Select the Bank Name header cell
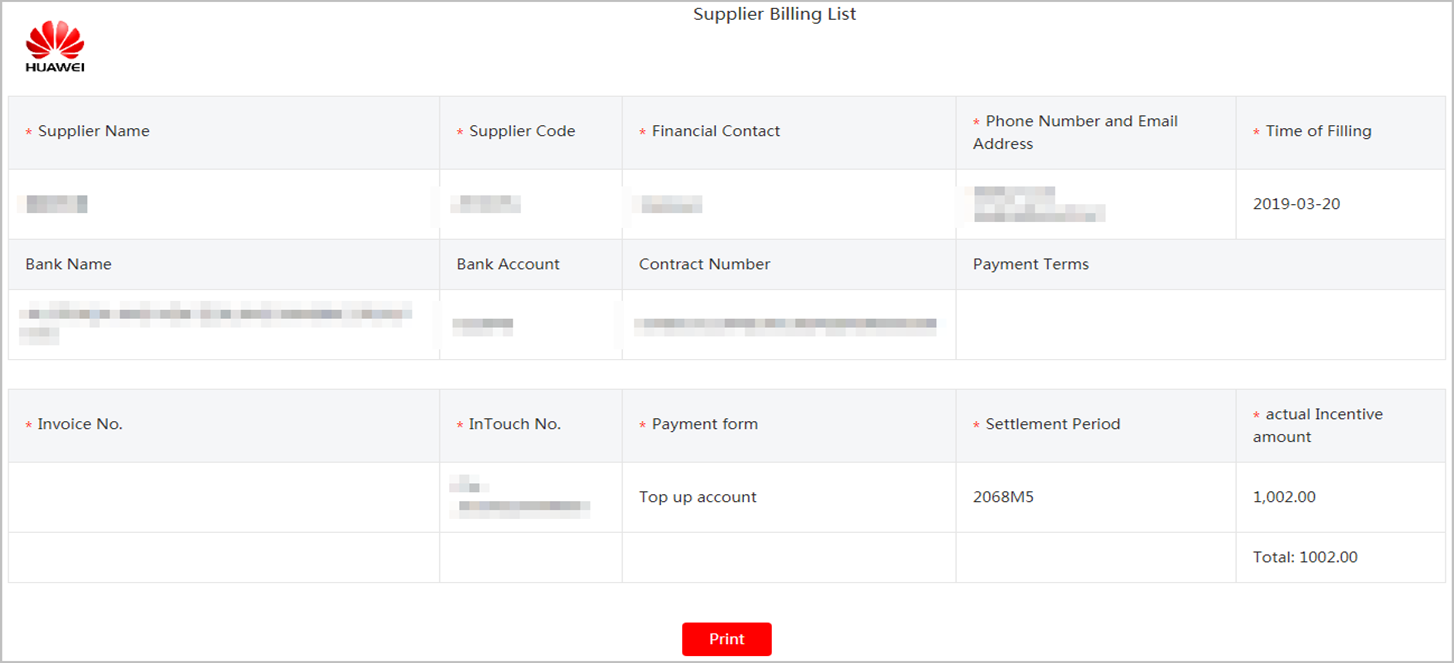Viewport: 1454px width, 663px height. 224,265
